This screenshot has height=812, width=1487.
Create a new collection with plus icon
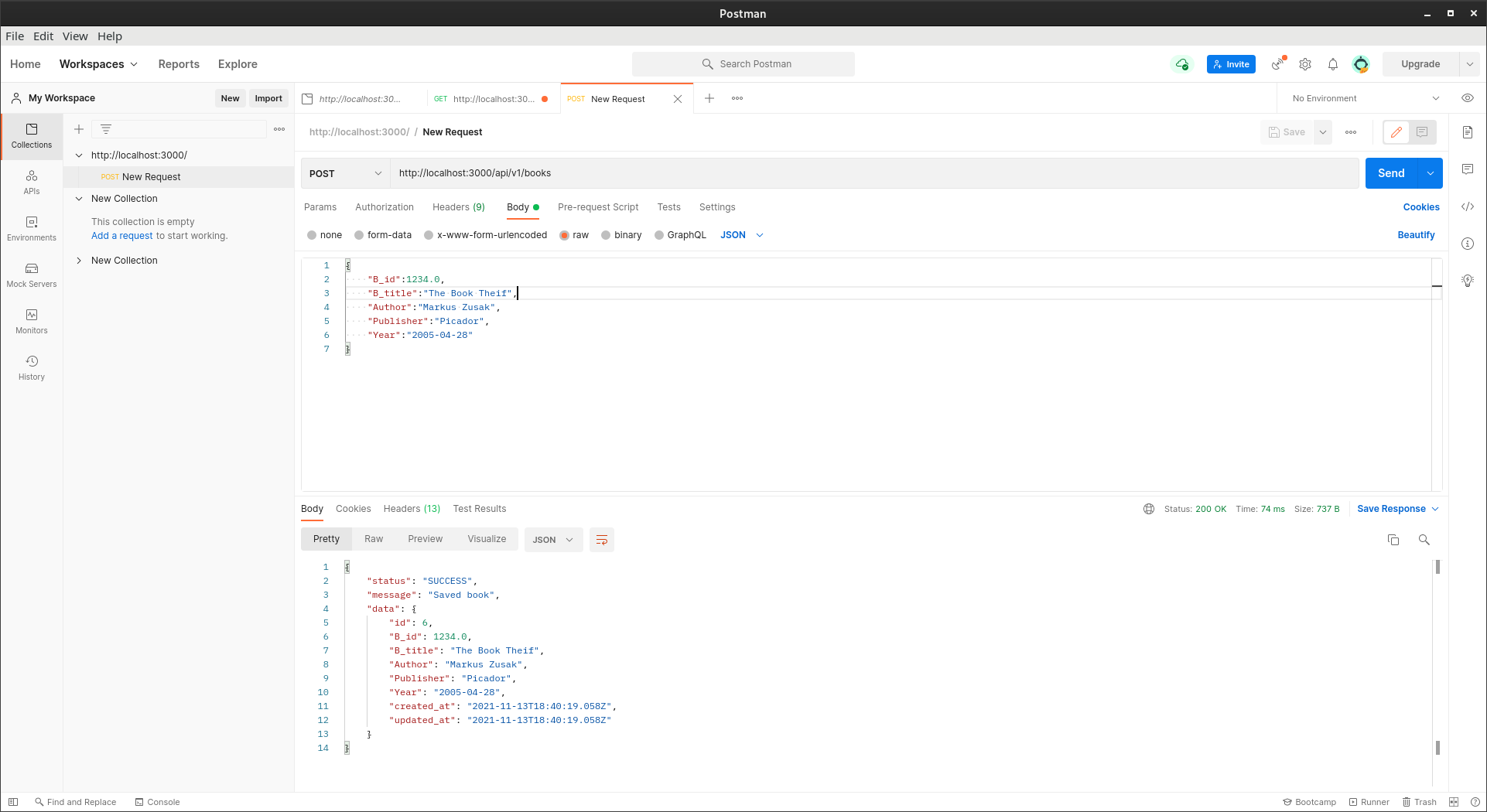tap(79, 129)
